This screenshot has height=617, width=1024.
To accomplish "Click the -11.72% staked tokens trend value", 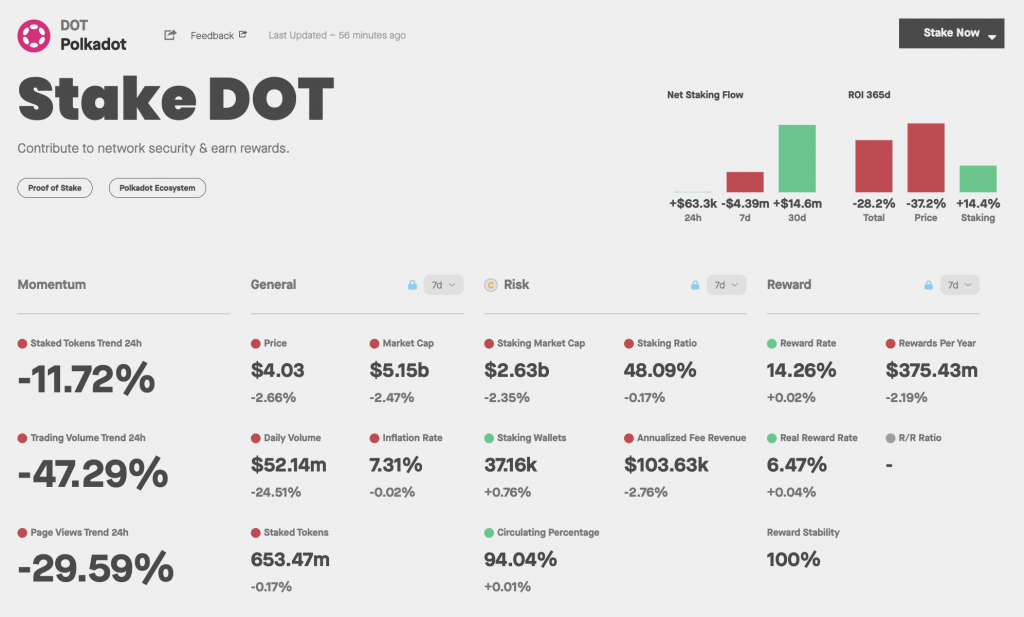I will pos(86,379).
